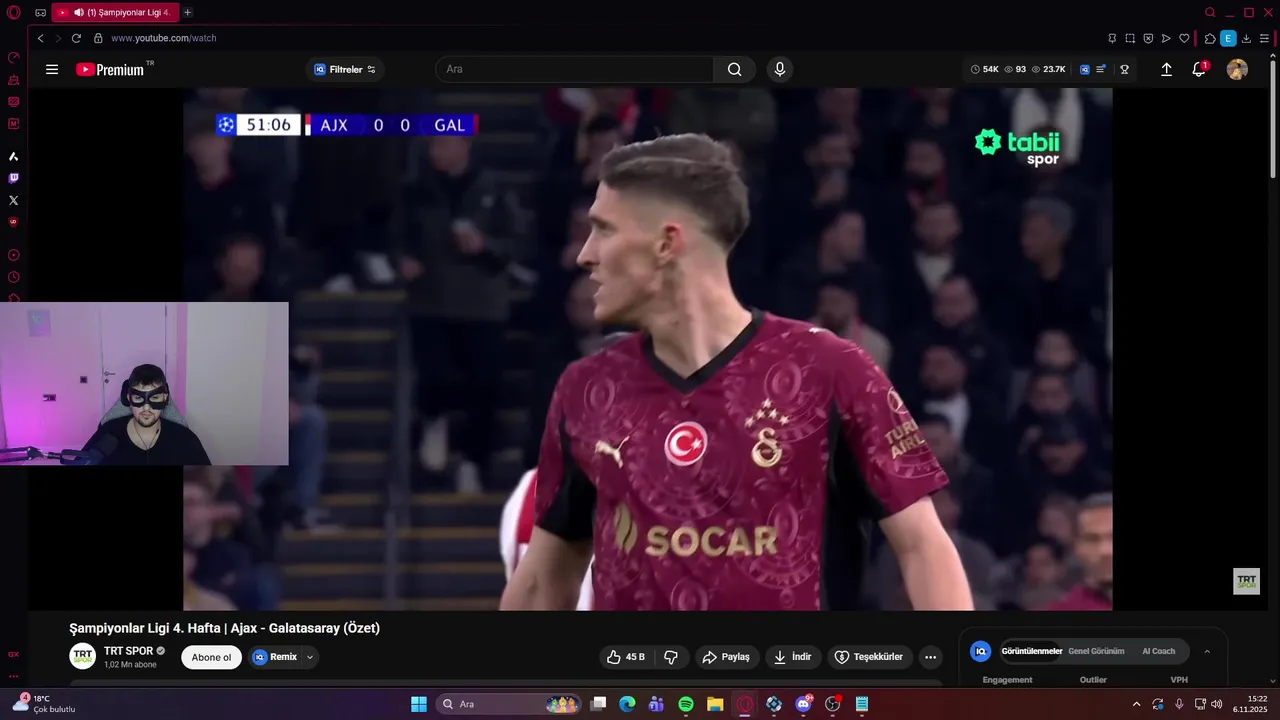Click the pinboard pin icon in address bar
This screenshot has width=1280, height=720.
[x=1112, y=38]
